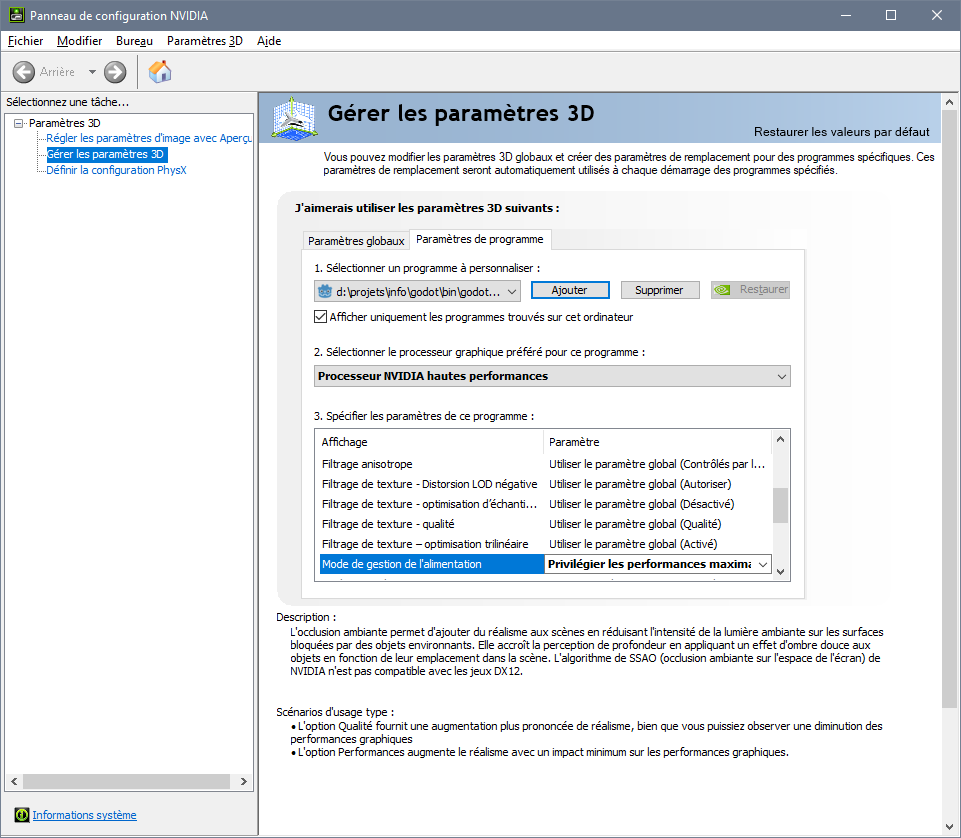
Task: Go back with the Arrière arrow icon
Action: pyautogui.click(x=23, y=72)
